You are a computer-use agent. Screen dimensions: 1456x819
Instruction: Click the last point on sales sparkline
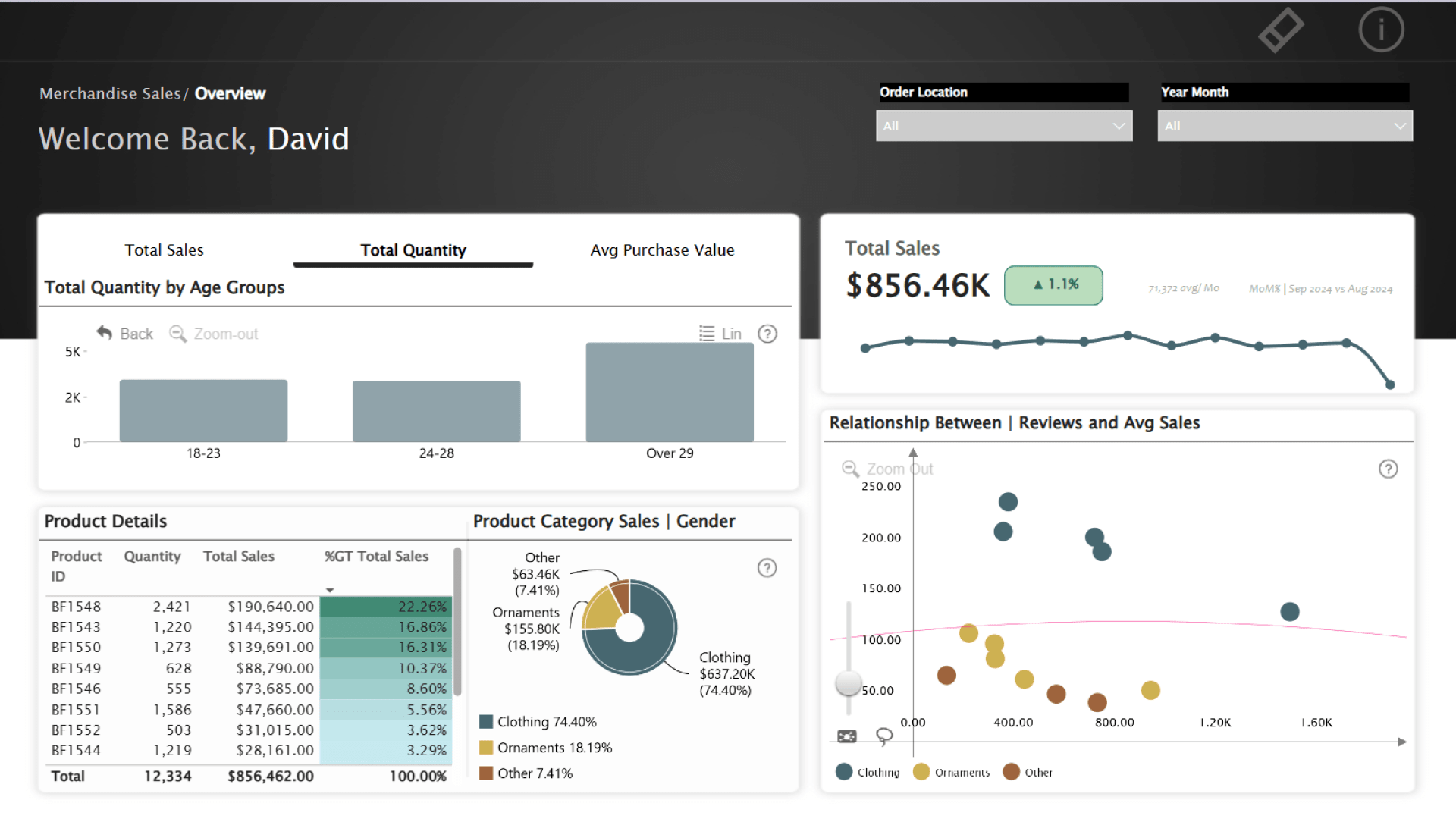tap(1390, 384)
